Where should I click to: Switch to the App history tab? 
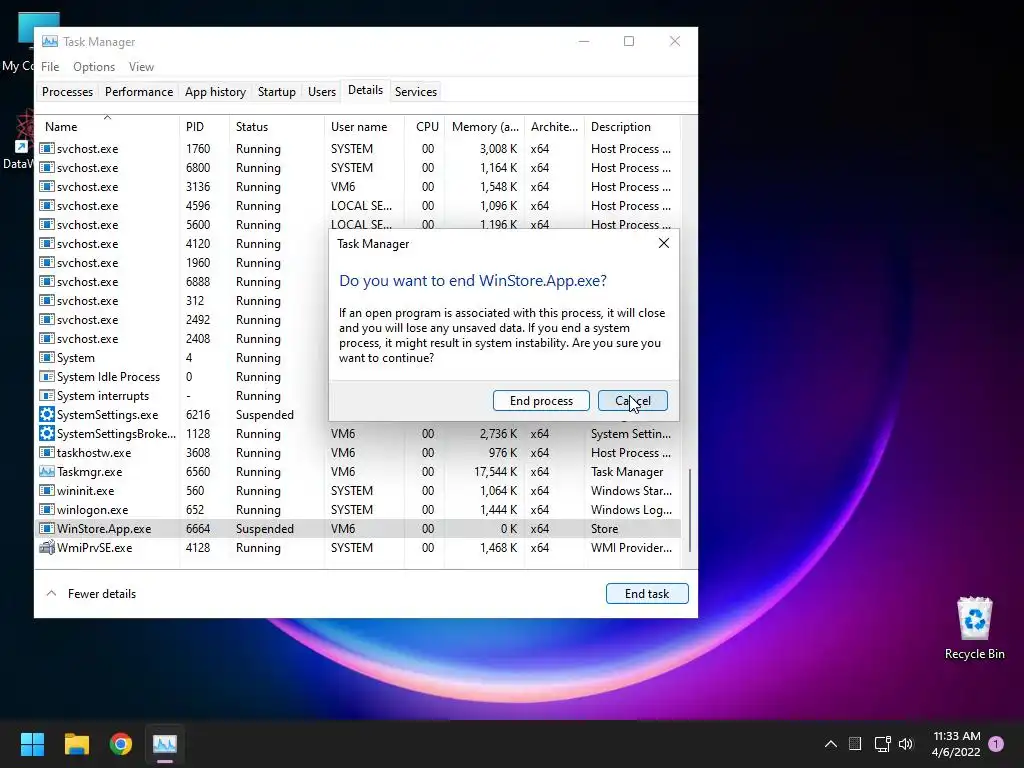[x=216, y=91]
